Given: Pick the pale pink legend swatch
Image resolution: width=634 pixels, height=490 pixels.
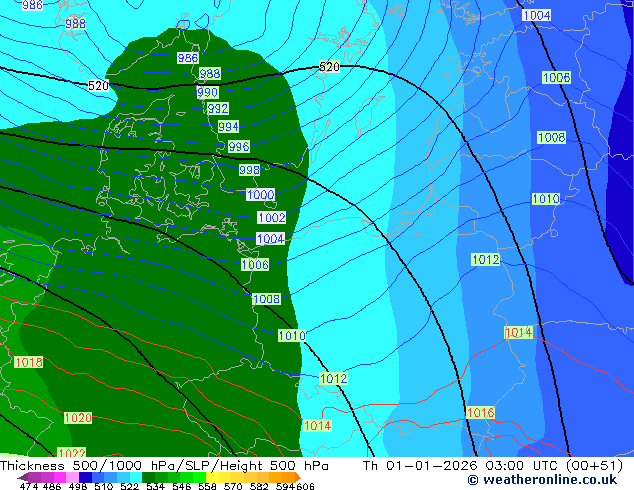Looking at the screenshot, I should (72, 477).
